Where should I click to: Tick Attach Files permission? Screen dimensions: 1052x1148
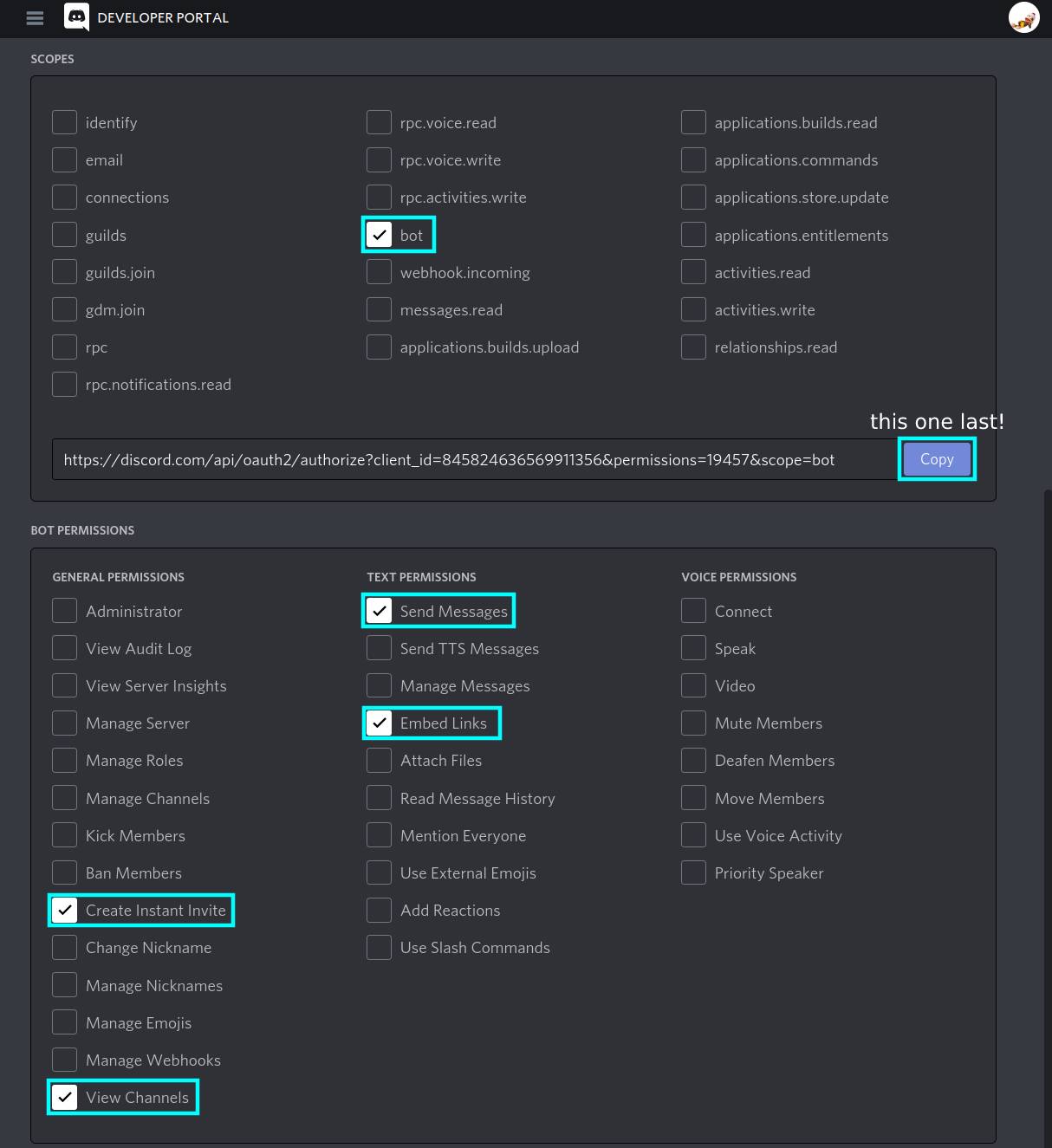(379, 760)
